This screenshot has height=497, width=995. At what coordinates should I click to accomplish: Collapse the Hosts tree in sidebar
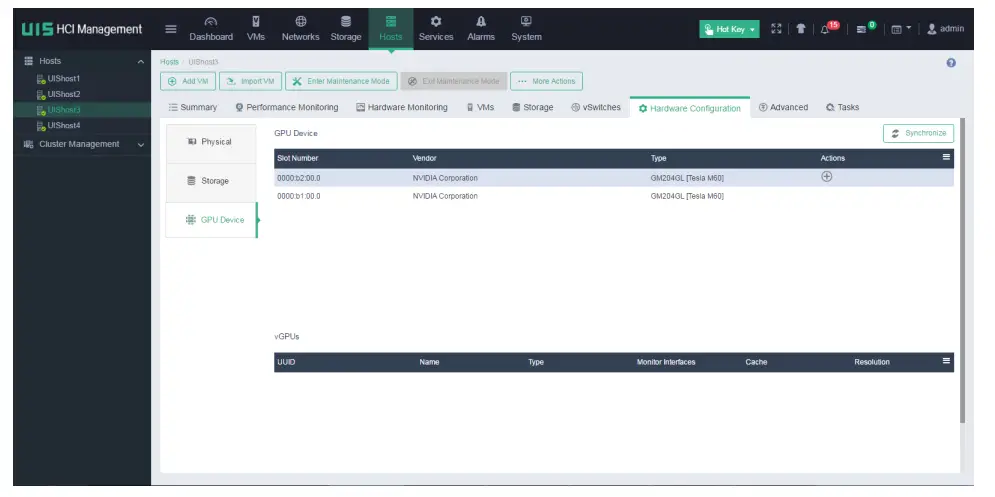pyautogui.click(x=140, y=62)
